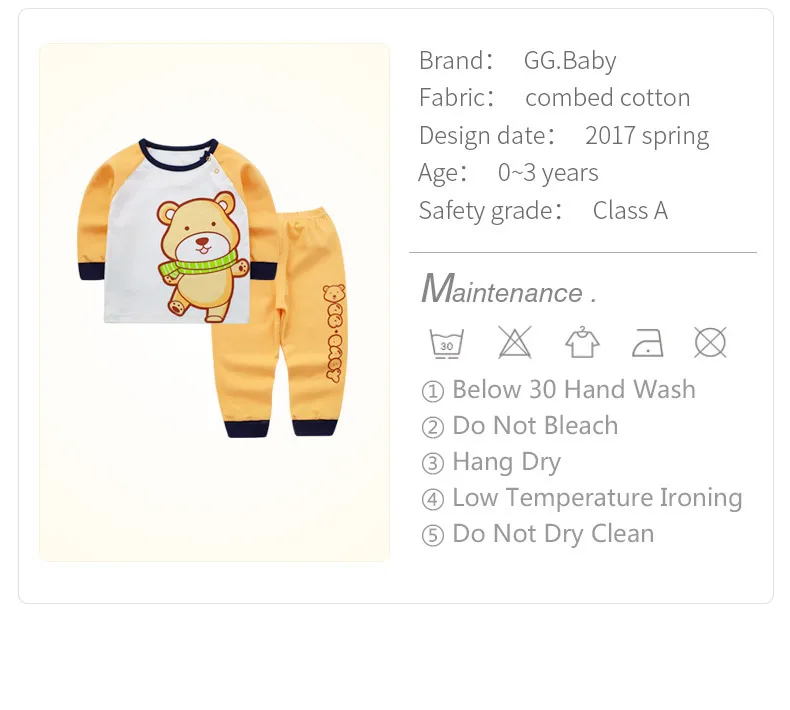Click the 30-degree hand wash icon
This screenshot has height=710, width=790.
[446, 344]
